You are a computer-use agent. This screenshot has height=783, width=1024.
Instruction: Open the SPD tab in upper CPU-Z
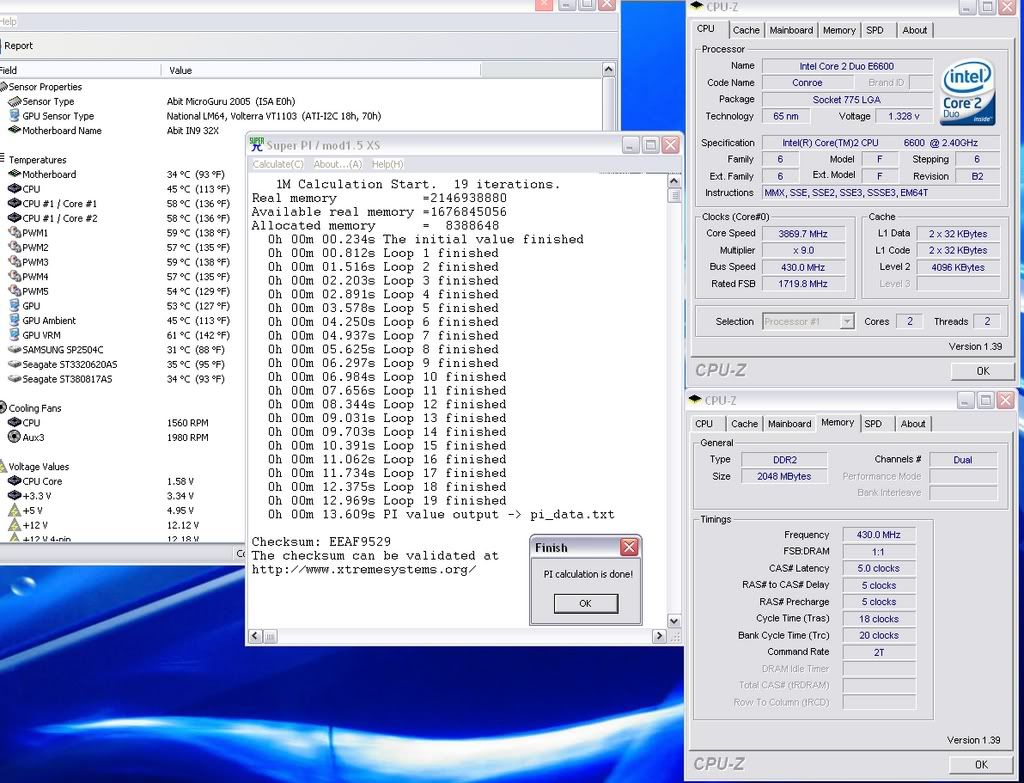(874, 30)
